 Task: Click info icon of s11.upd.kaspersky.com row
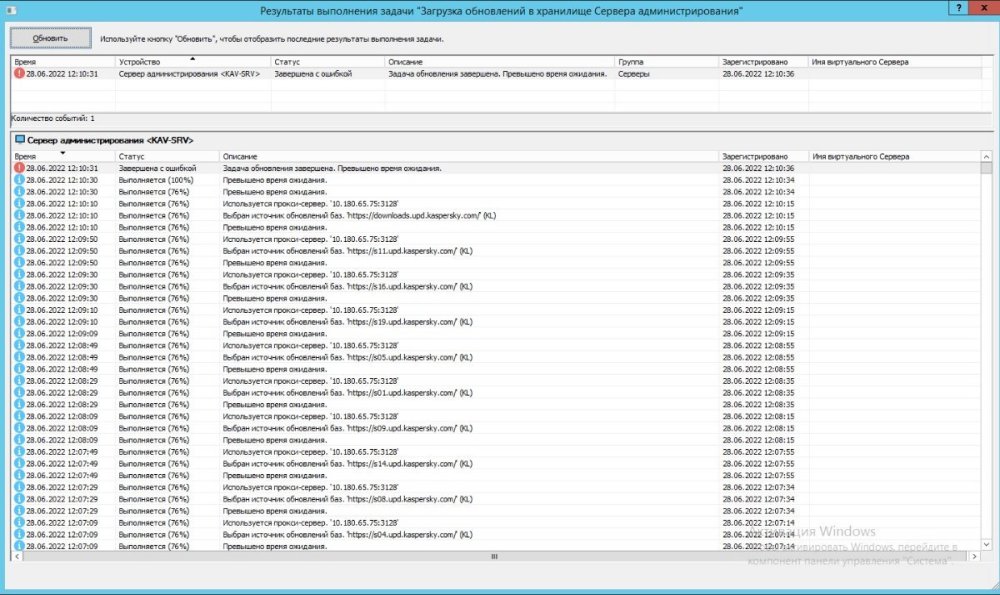(x=19, y=251)
